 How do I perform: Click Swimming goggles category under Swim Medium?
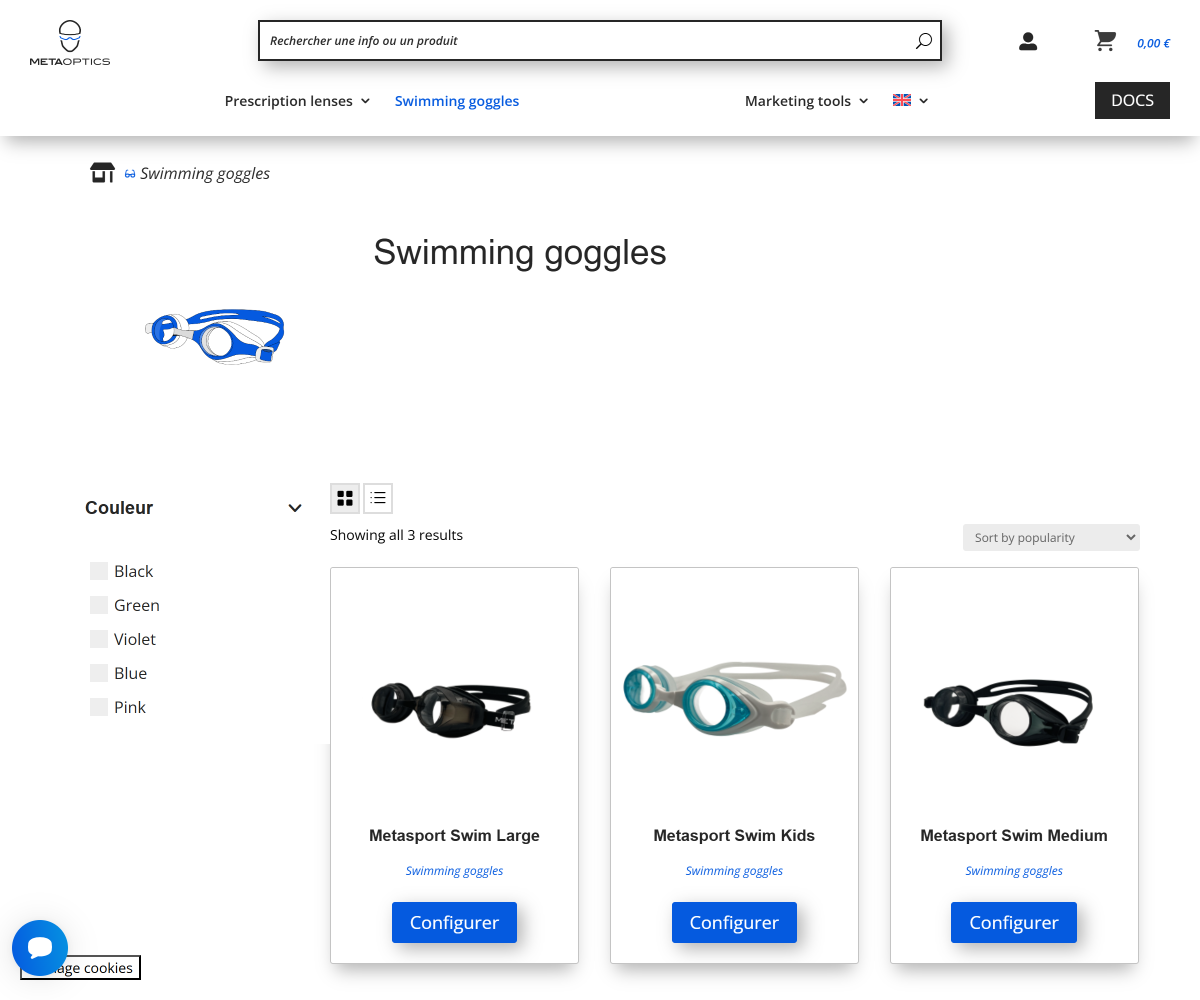pos(1014,871)
